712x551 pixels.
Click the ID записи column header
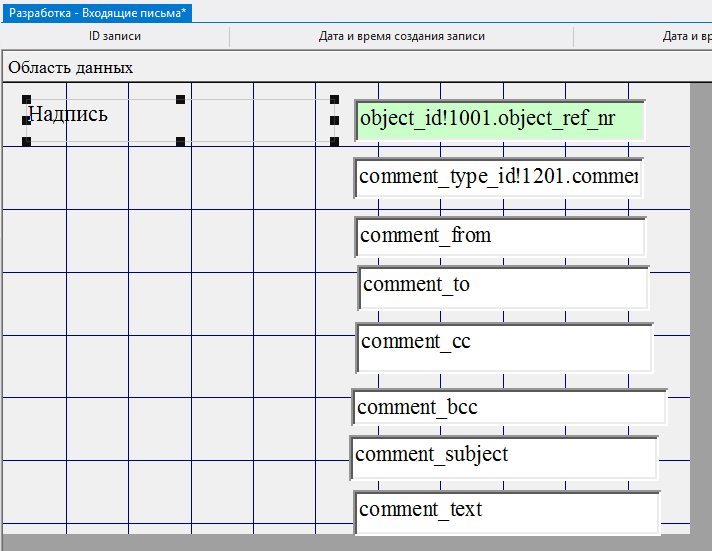click(x=115, y=36)
